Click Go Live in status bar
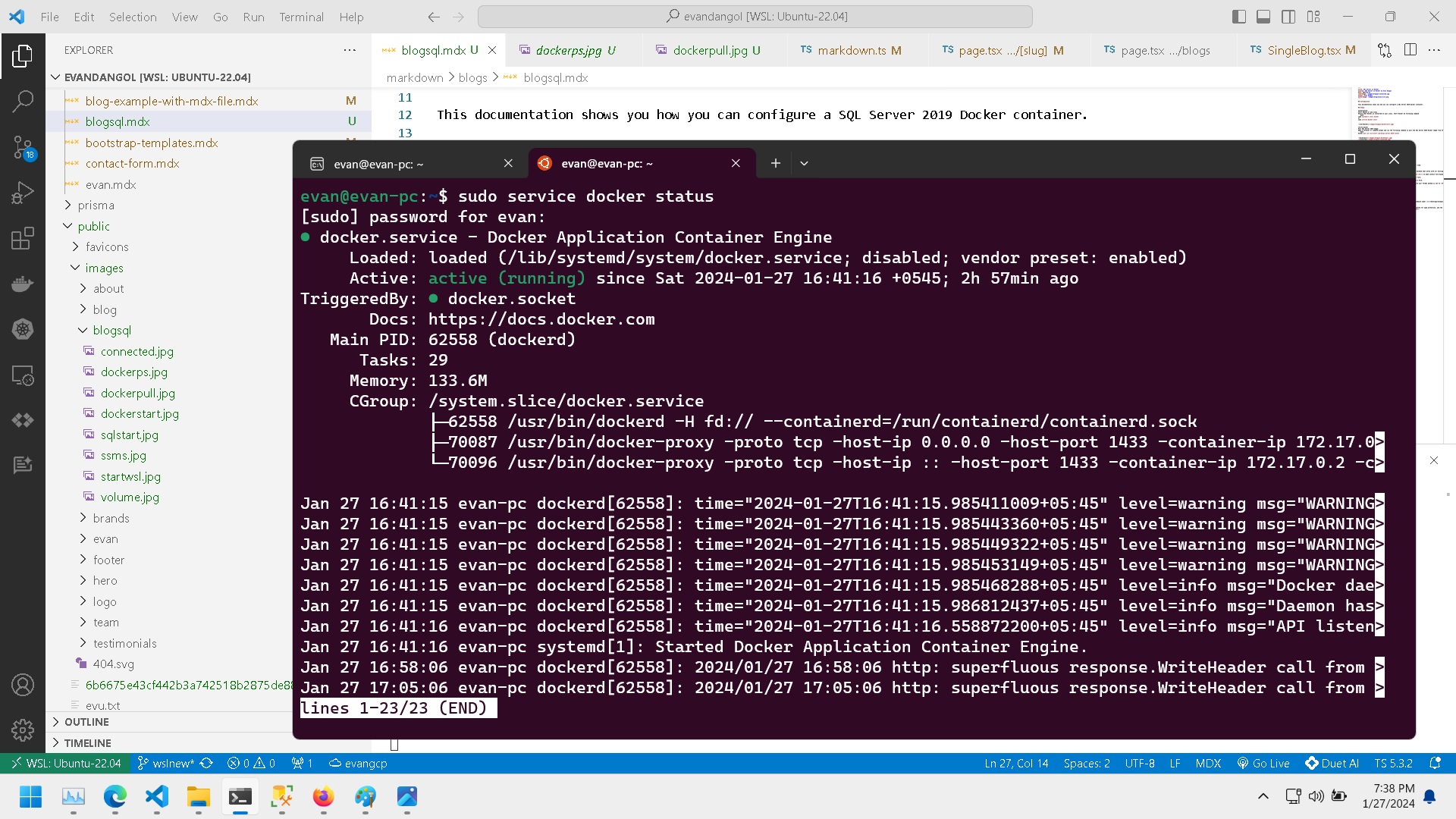This screenshot has height=819, width=1456. click(1263, 764)
